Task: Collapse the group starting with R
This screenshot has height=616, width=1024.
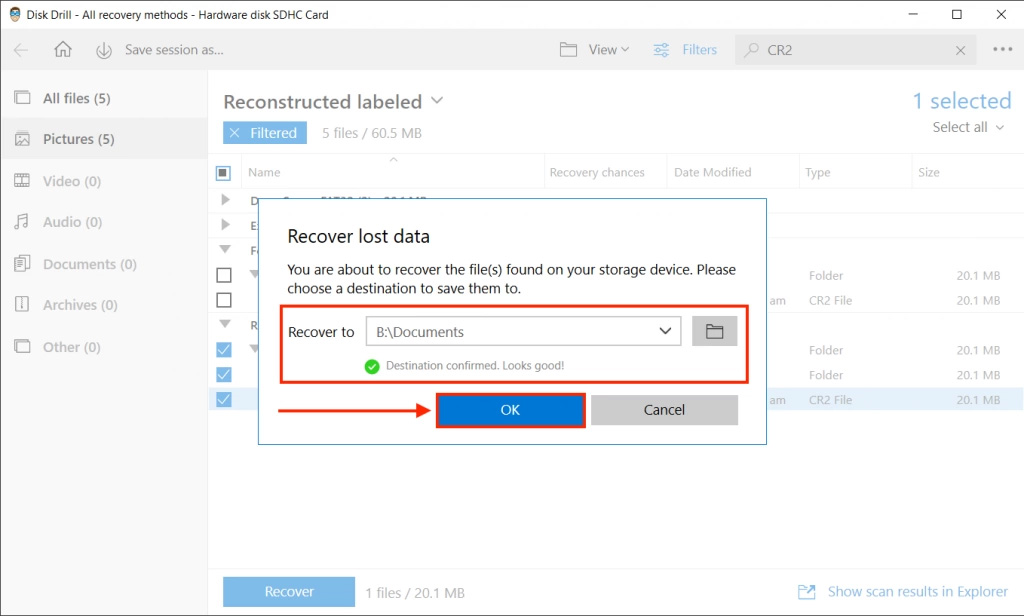Action: (x=225, y=324)
